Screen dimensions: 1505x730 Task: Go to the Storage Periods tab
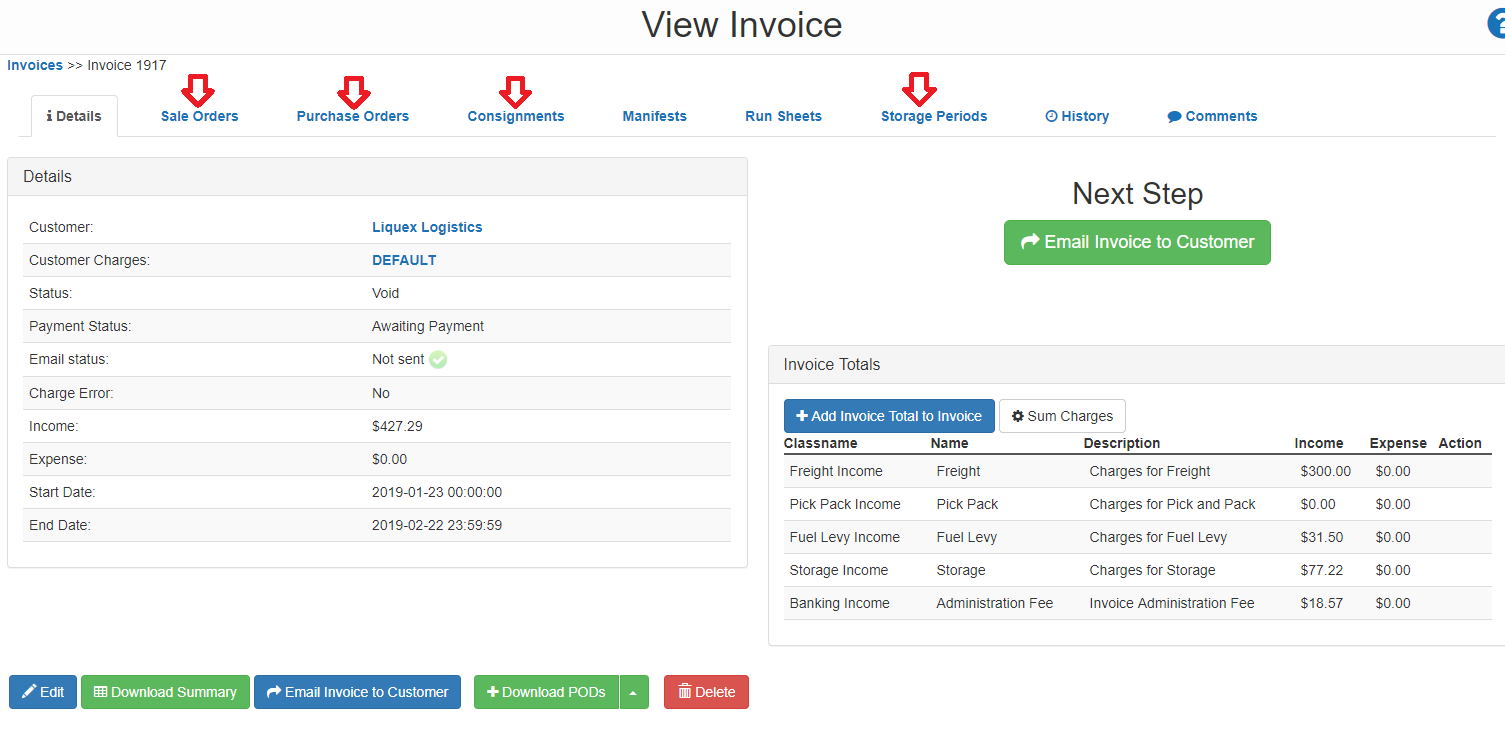pyautogui.click(x=933, y=116)
